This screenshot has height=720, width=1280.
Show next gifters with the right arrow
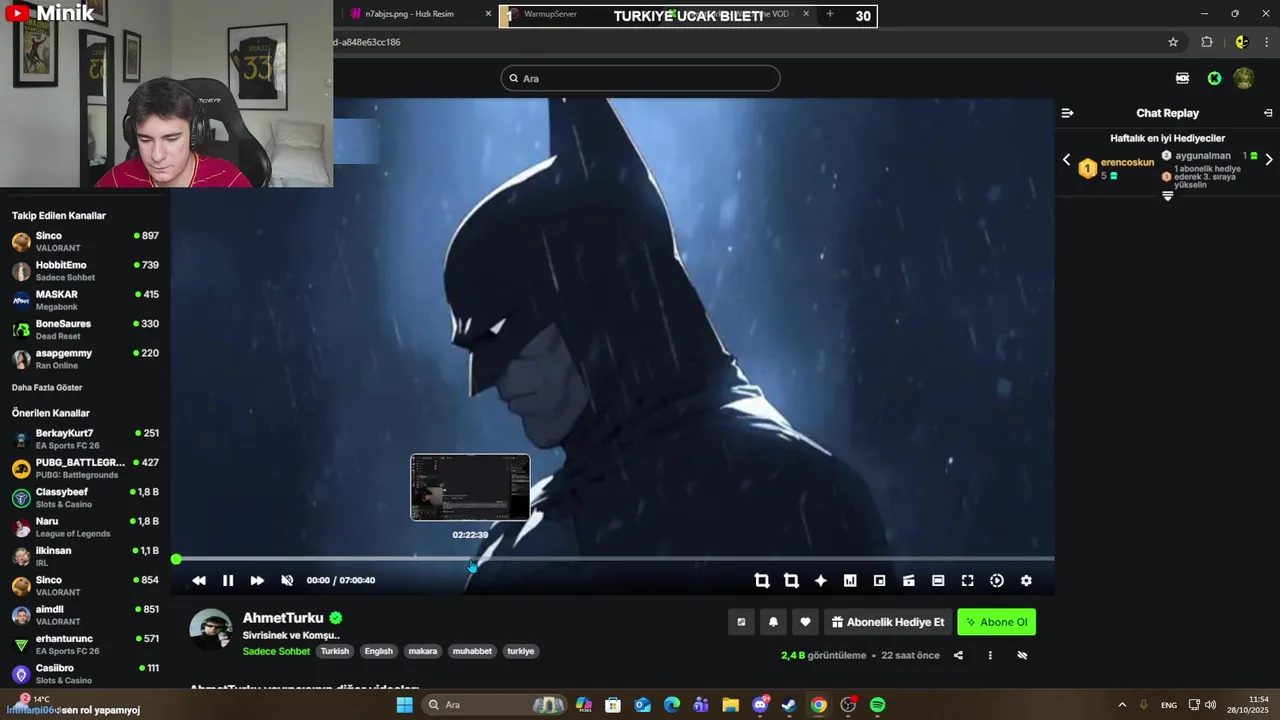[x=1269, y=160]
